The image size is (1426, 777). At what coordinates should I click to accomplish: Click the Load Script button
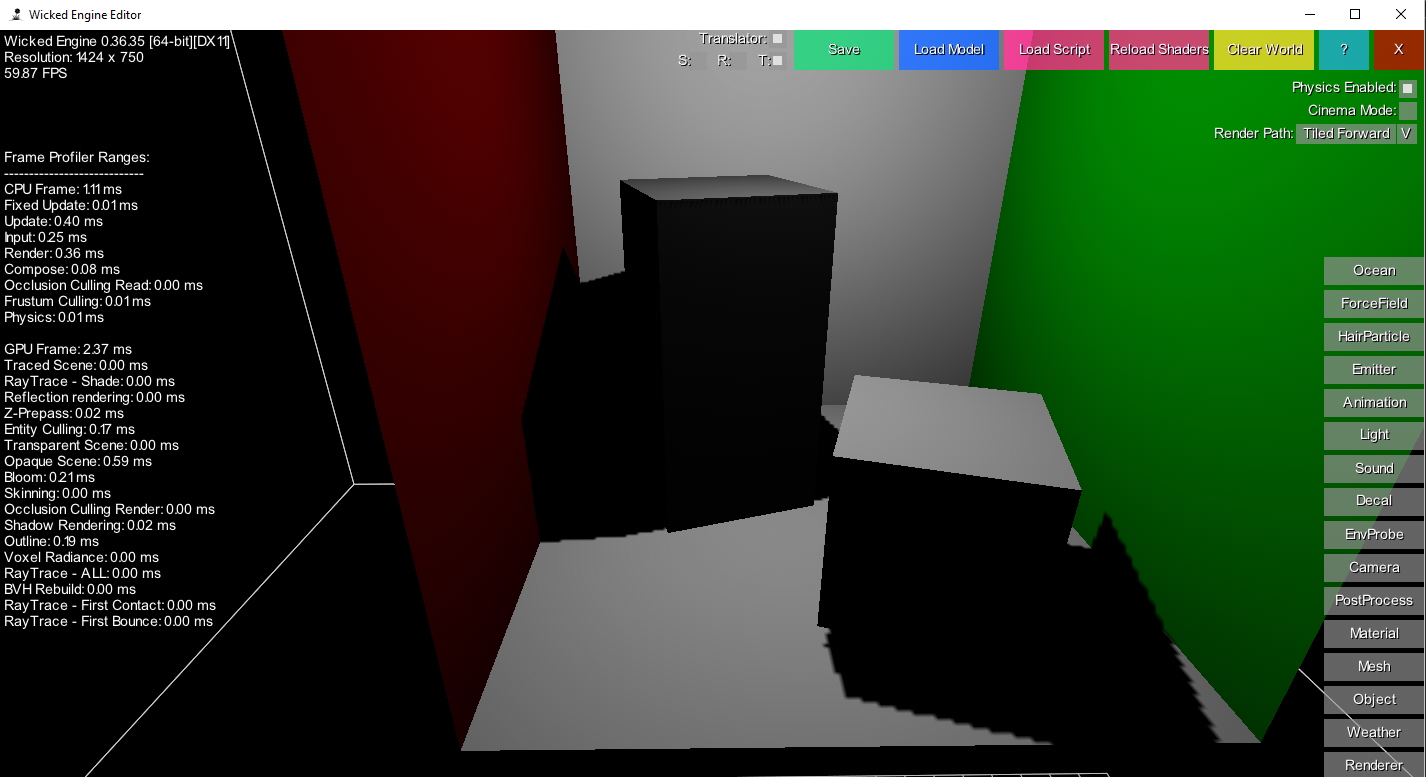(1054, 49)
